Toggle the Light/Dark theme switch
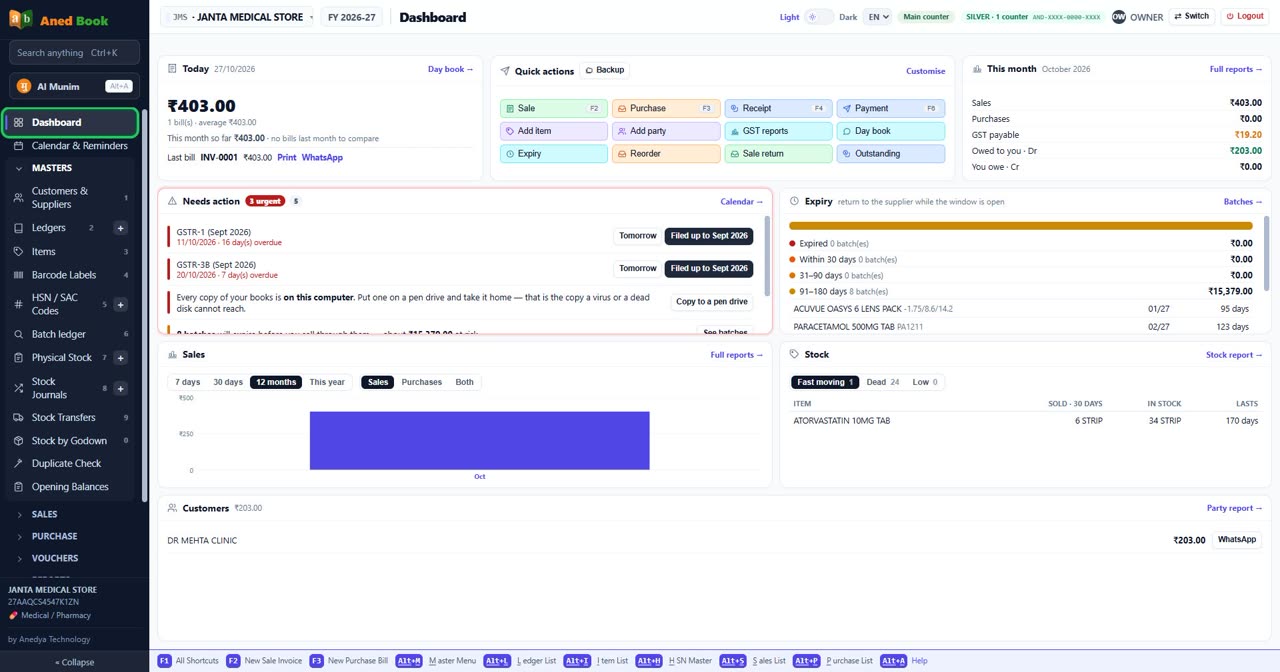The width and height of the screenshot is (1280, 672). pos(818,17)
